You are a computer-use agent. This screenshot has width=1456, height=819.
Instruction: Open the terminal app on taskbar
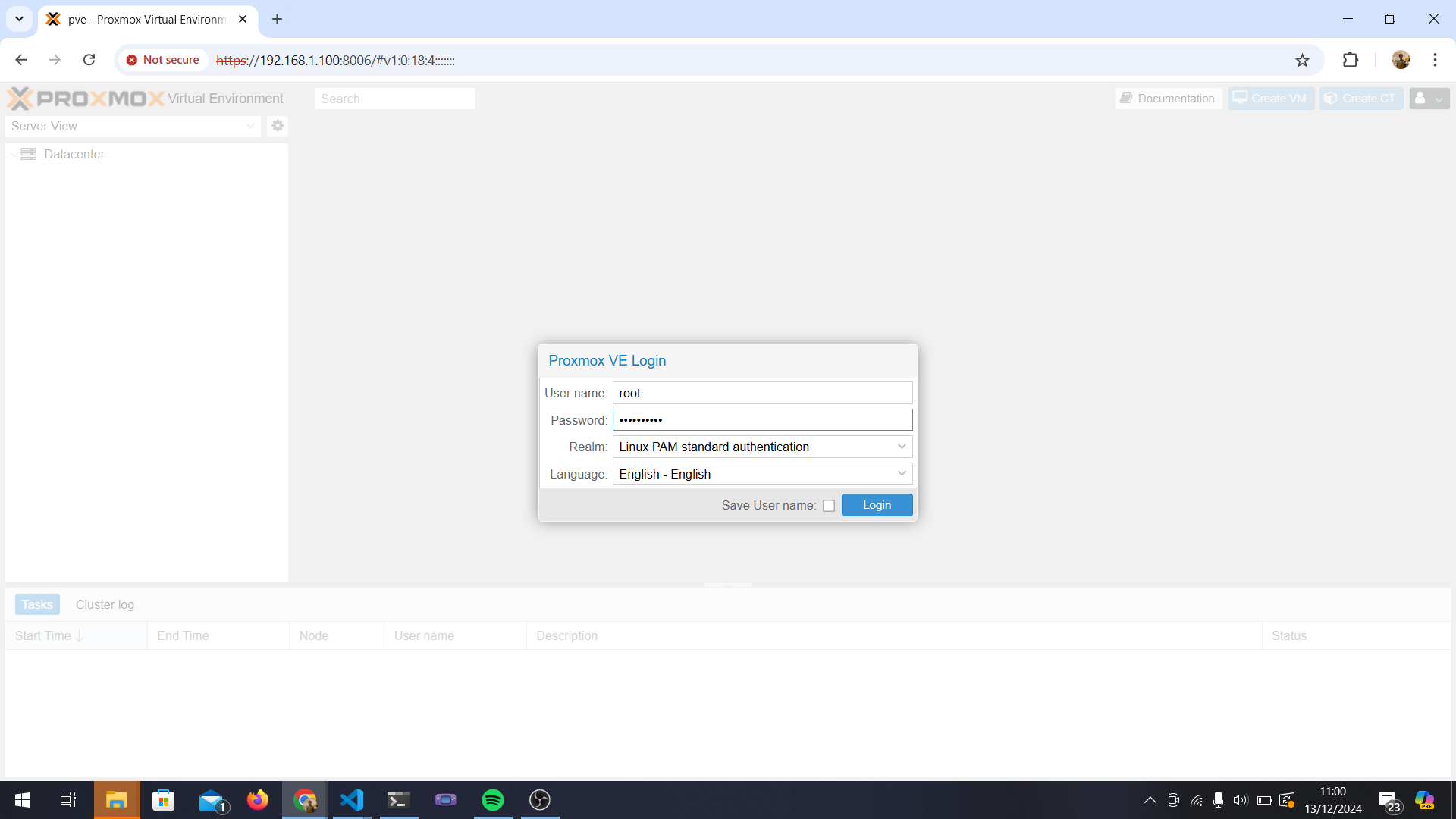coord(399,800)
